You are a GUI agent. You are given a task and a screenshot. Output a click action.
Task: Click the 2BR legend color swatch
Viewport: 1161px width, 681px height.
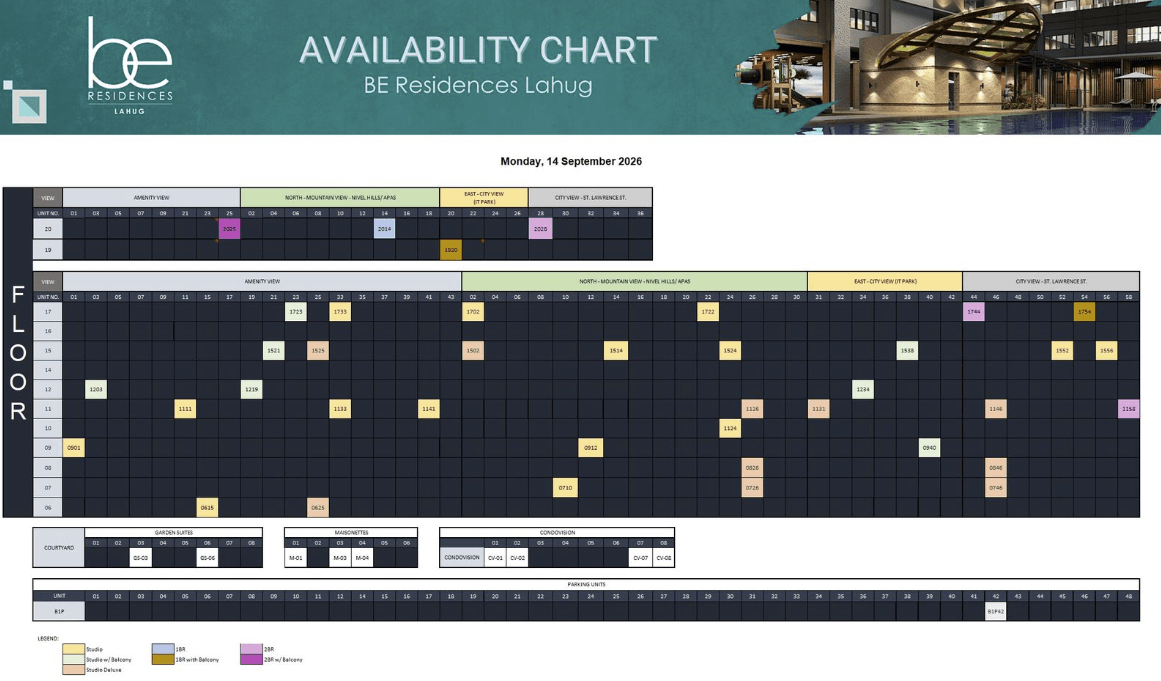click(x=252, y=649)
